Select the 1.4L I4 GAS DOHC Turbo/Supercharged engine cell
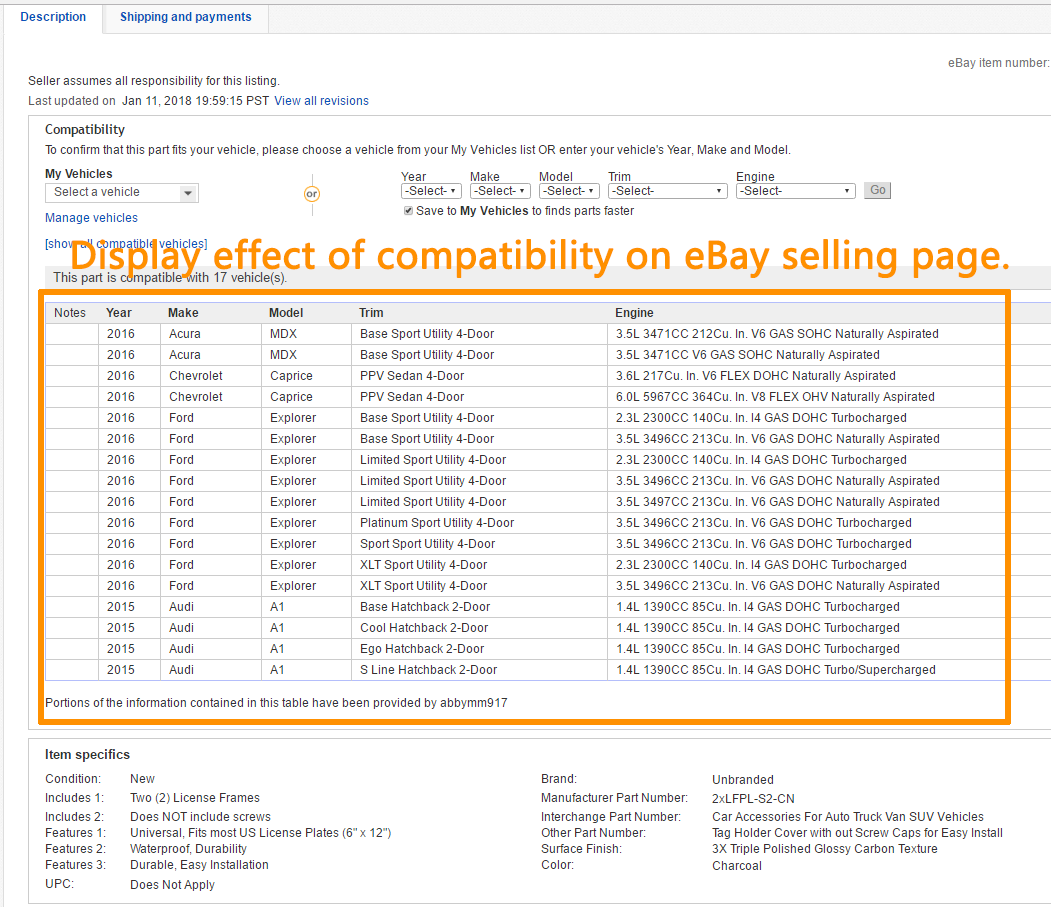1051x907 pixels. tap(776, 670)
